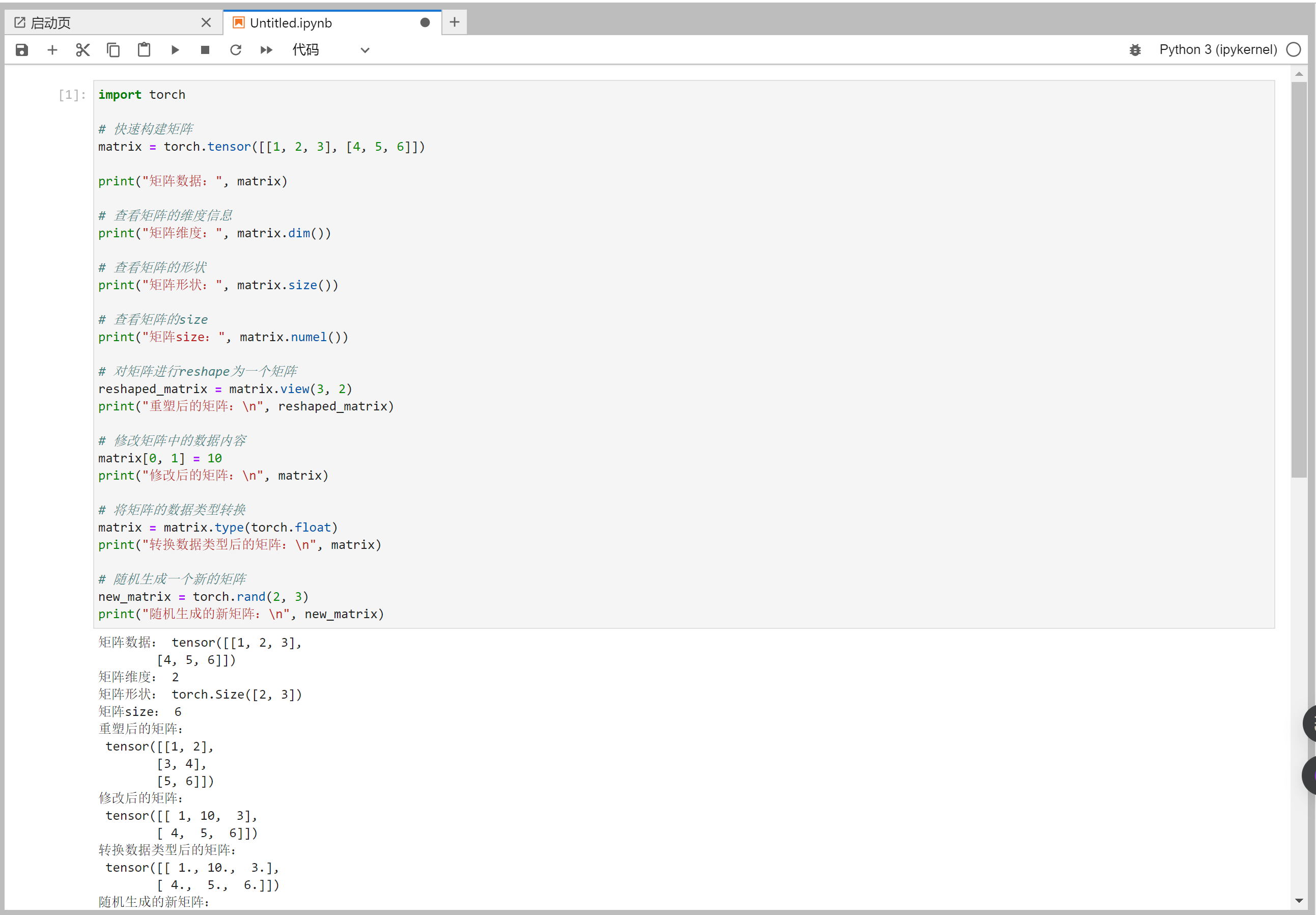
Task: Save the notebook with the floppy disk icon
Action: [x=22, y=50]
